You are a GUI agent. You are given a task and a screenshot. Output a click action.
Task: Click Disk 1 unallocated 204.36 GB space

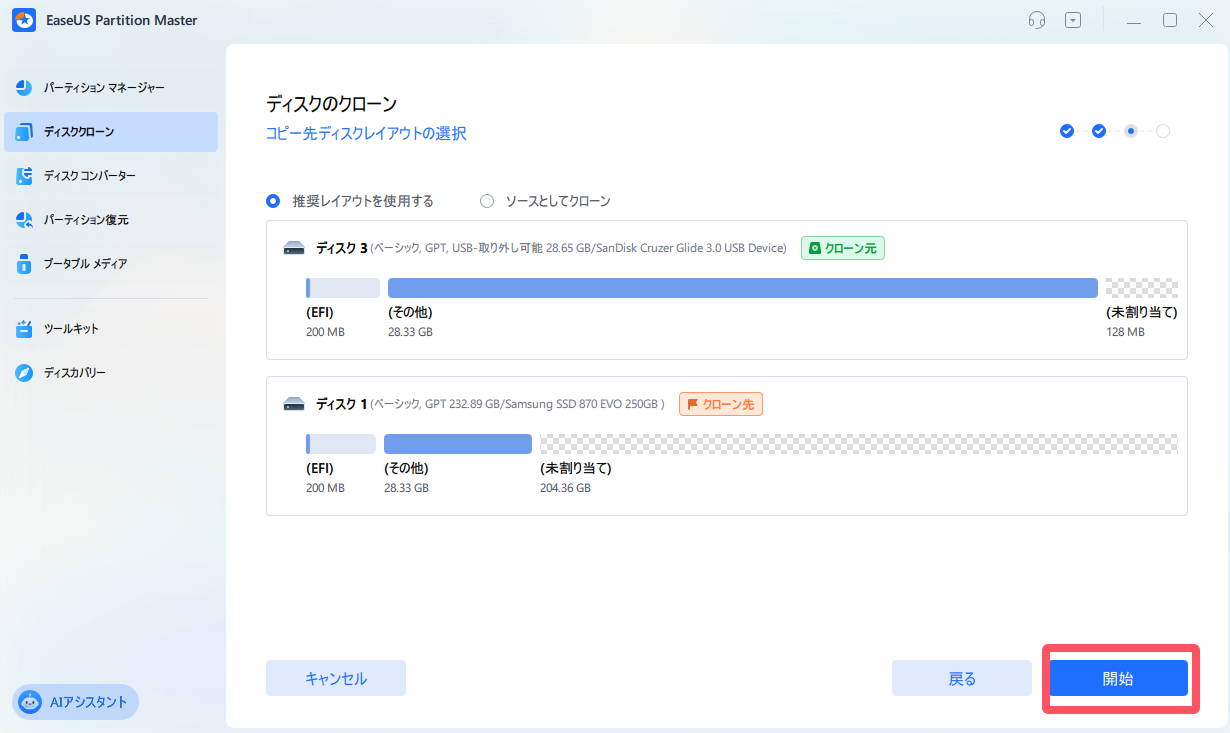(x=858, y=444)
